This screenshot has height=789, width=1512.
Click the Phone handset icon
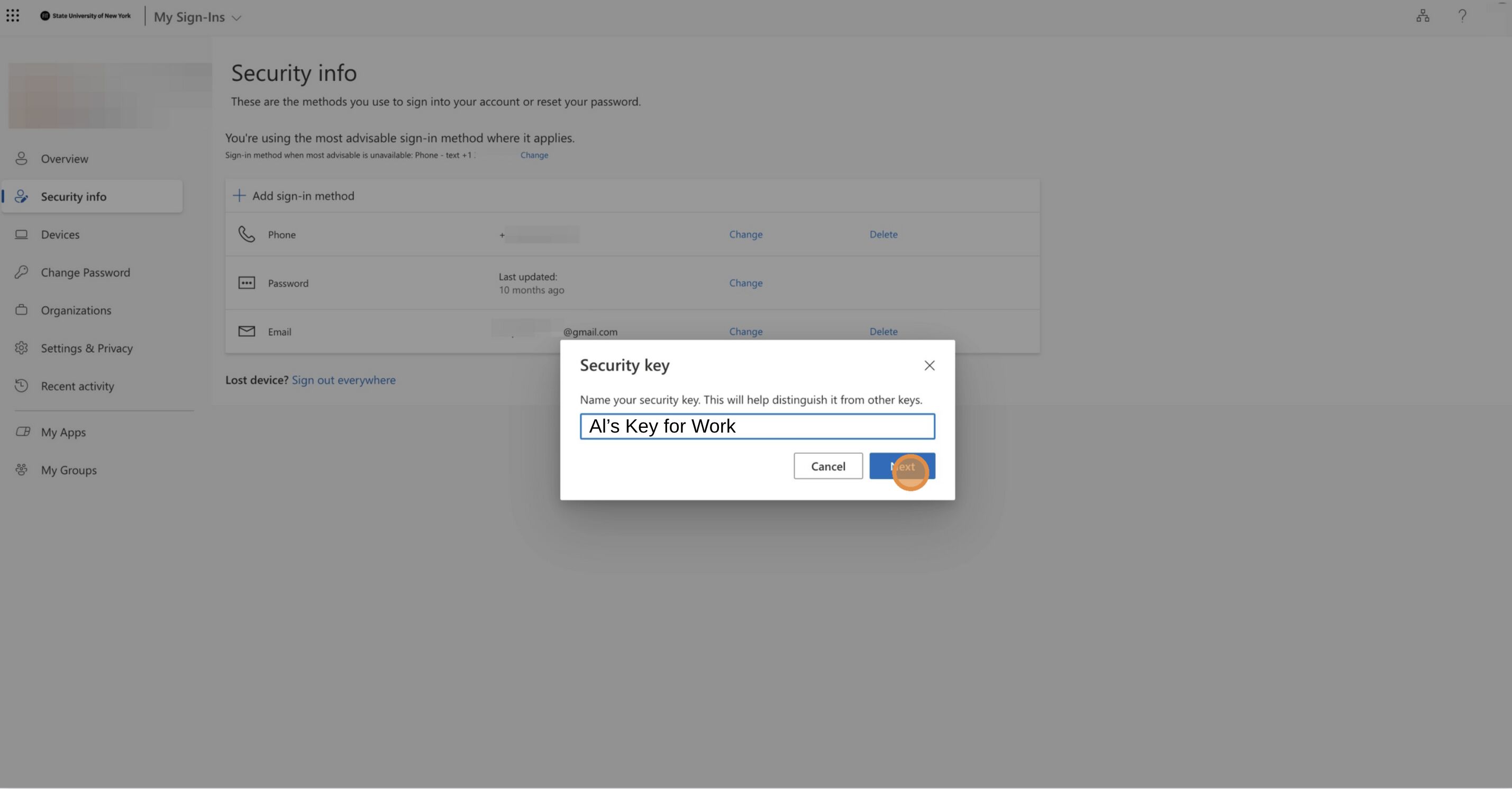[x=247, y=234]
